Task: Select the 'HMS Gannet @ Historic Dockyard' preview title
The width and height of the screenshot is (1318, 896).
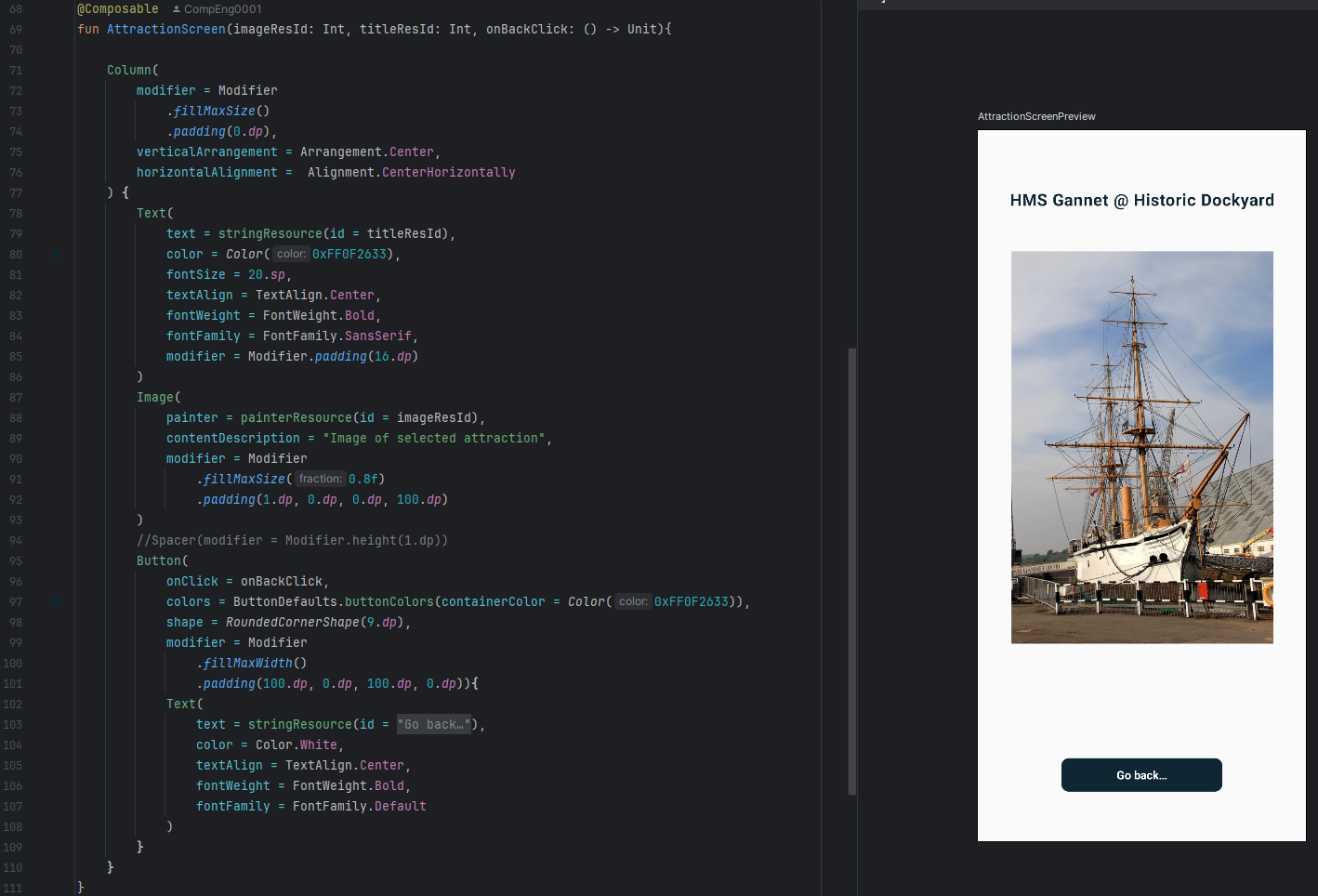Action: pyautogui.click(x=1142, y=200)
